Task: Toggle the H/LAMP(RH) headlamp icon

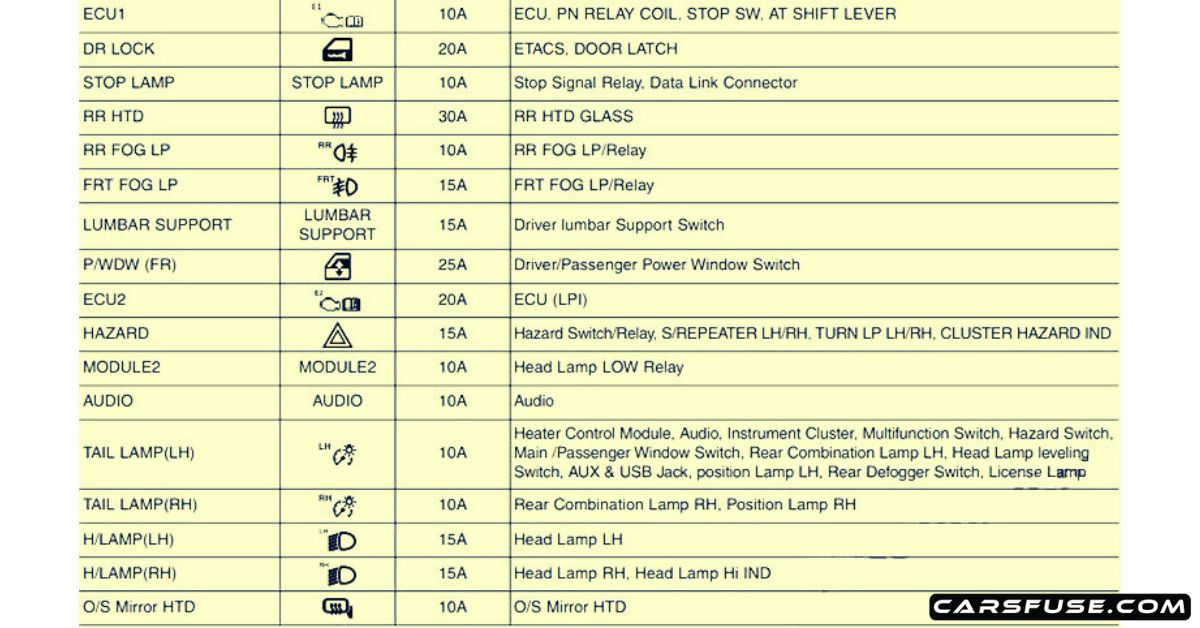Action: tap(338, 573)
